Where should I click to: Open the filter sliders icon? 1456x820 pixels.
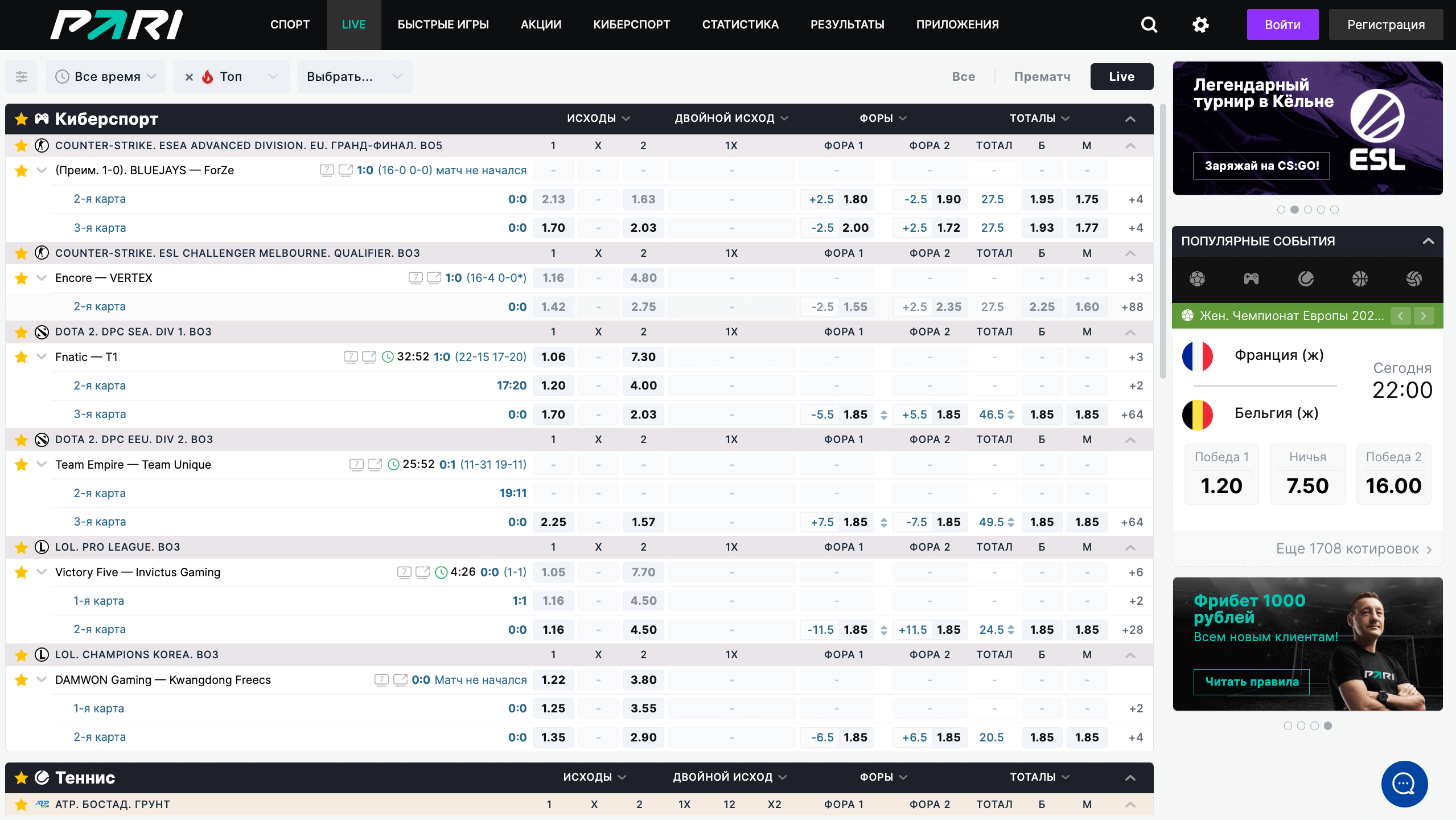pyautogui.click(x=22, y=77)
